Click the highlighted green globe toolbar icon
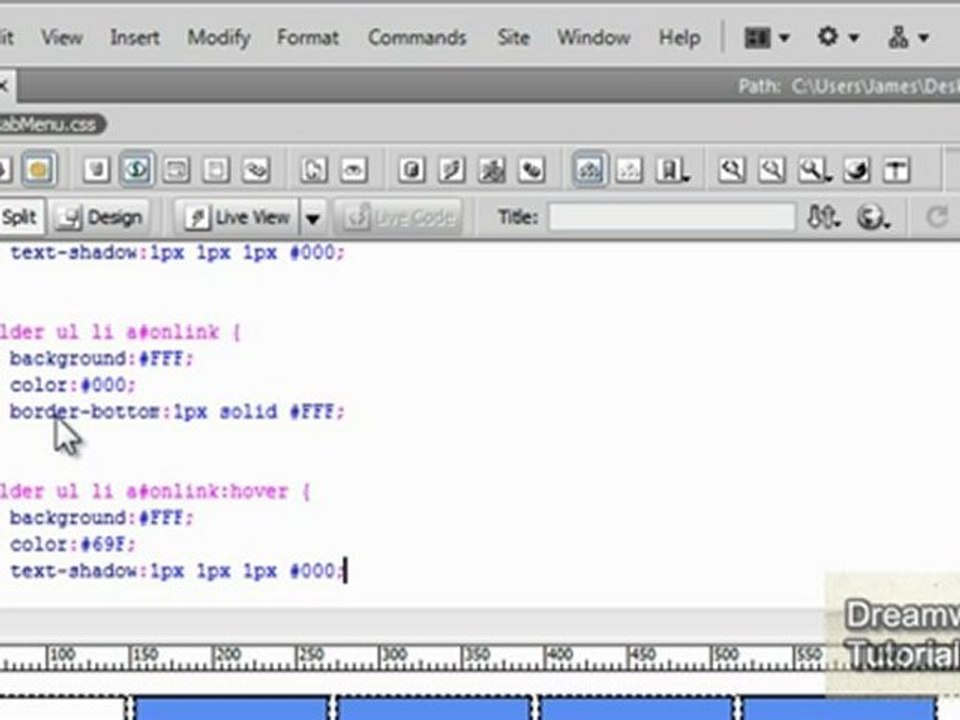 136,170
